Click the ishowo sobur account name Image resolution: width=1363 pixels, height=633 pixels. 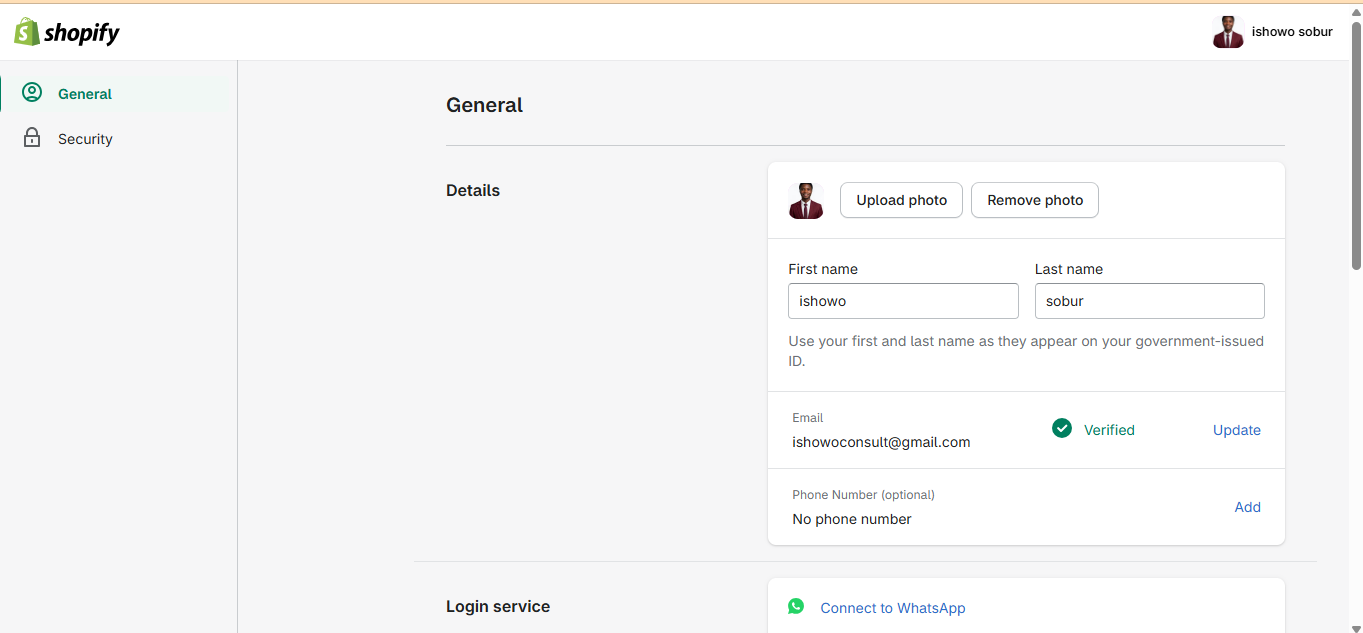(x=1292, y=32)
